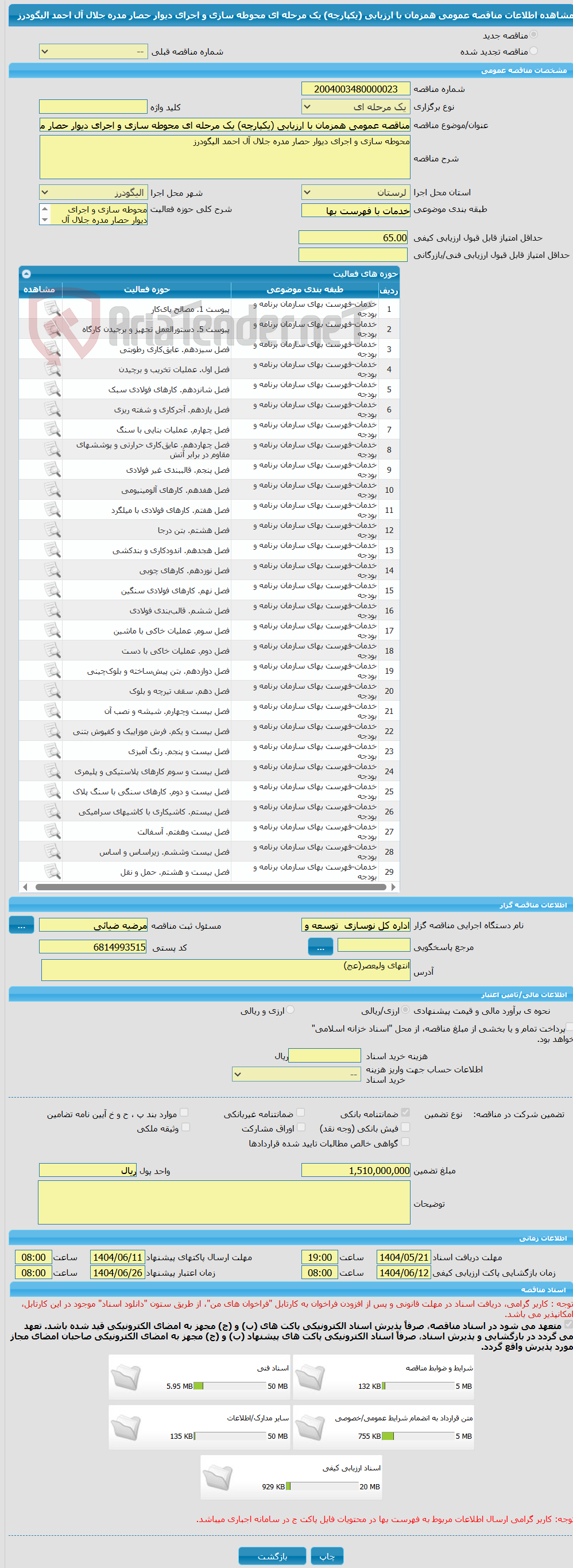Click the مشاهده column header
Image resolution: width=573 pixels, height=1568 pixels.
point(40,289)
